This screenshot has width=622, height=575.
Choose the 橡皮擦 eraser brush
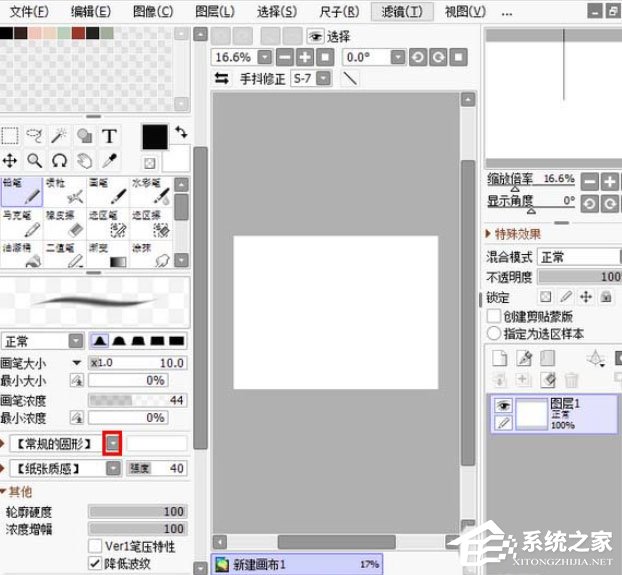[x=65, y=224]
